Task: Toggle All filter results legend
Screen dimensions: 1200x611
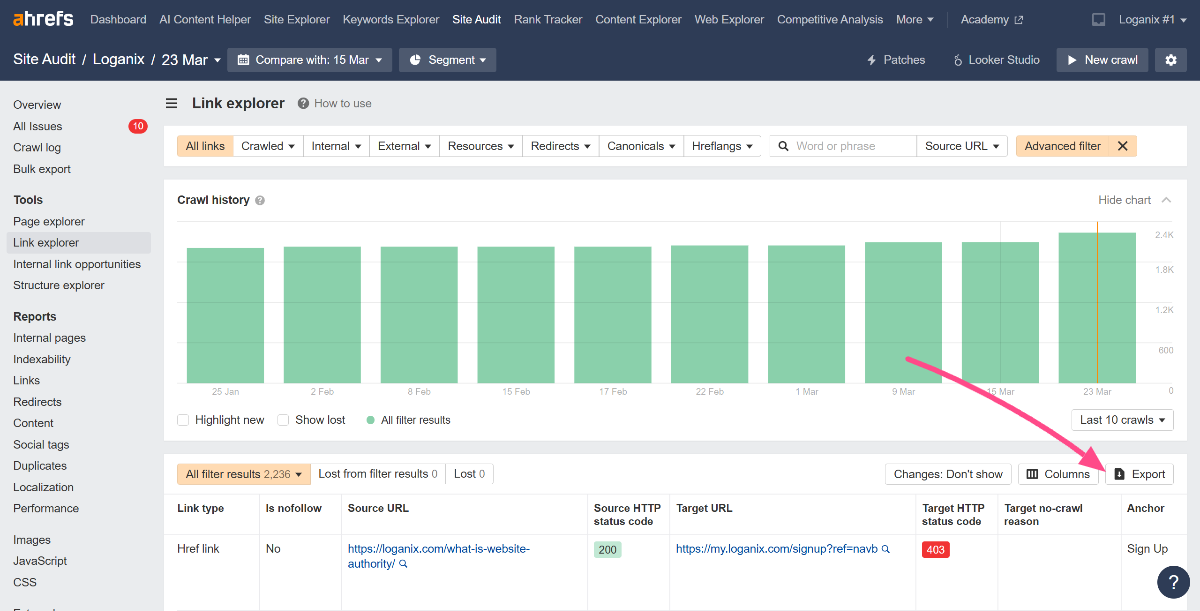Action: click(409, 420)
